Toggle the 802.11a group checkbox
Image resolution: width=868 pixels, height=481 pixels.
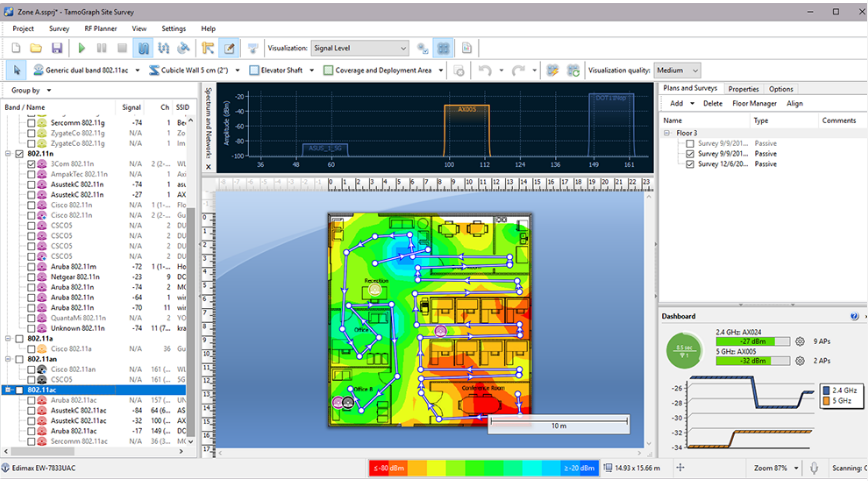19,339
